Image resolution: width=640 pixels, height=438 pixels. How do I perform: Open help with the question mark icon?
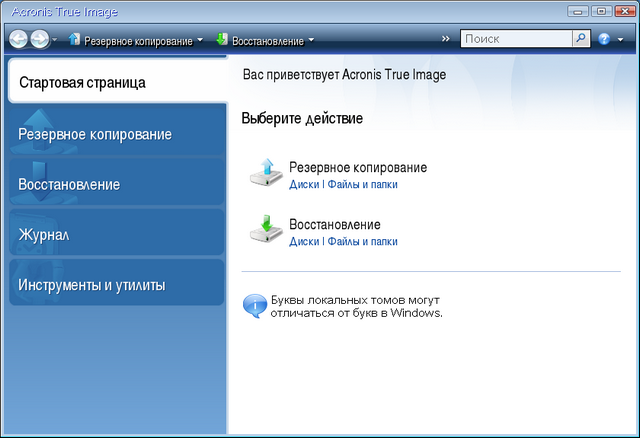click(604, 39)
